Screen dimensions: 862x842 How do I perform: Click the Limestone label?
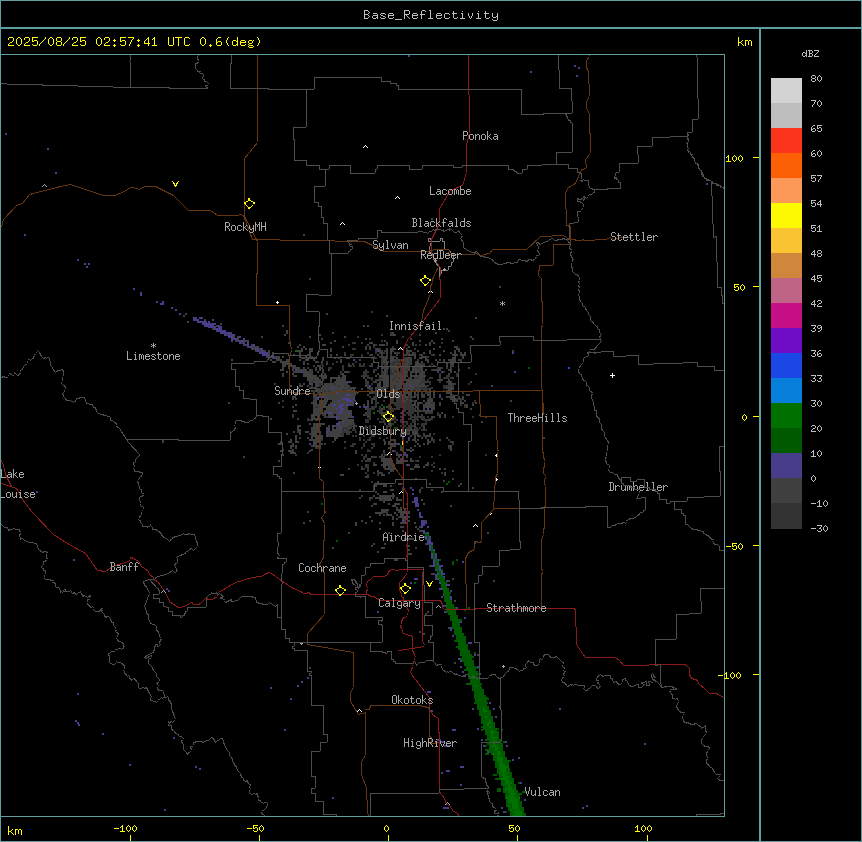pos(153,356)
